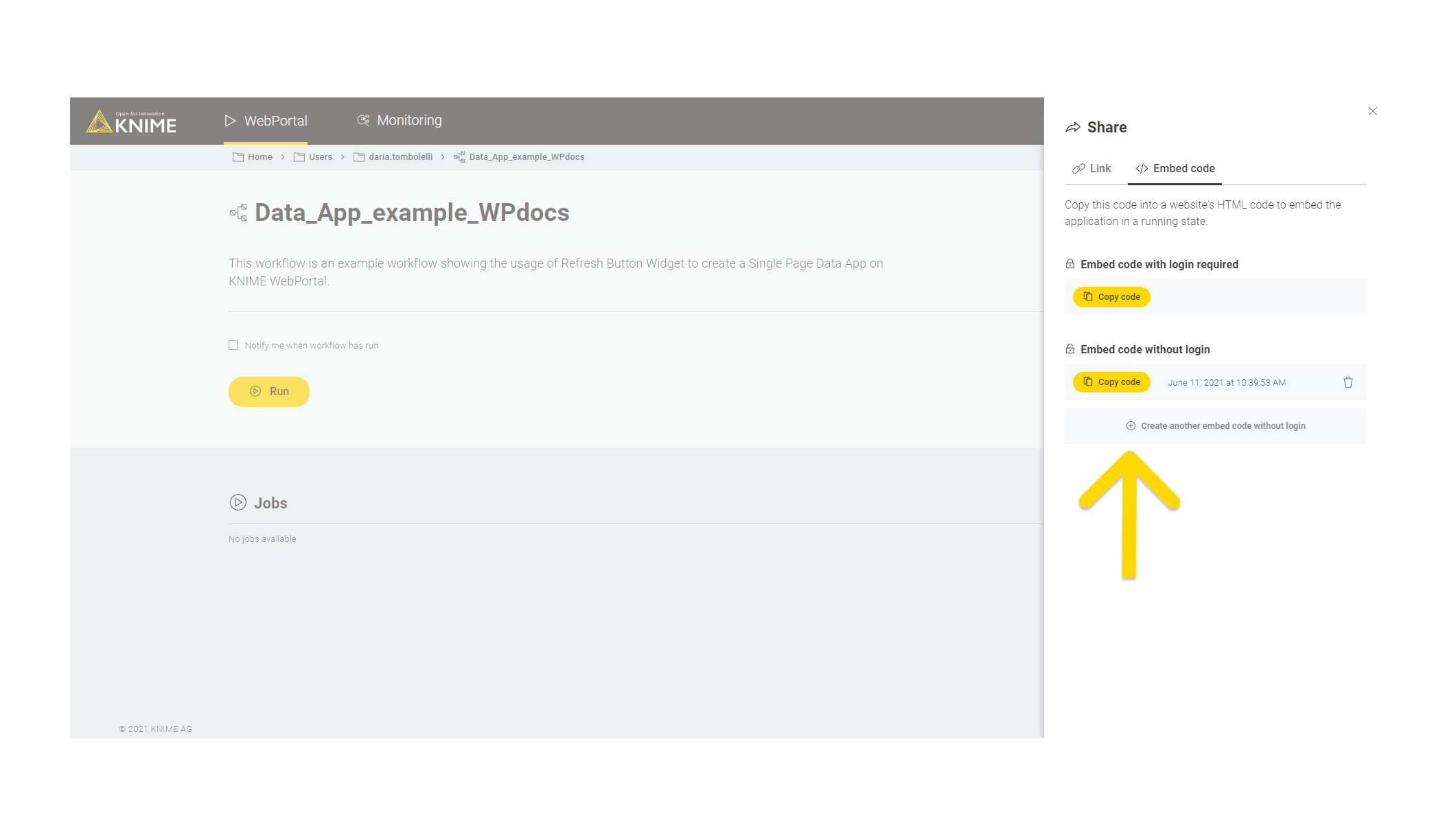This screenshot has width=1456, height=835.
Task: Open the Monitoring tab
Action: coord(399,121)
